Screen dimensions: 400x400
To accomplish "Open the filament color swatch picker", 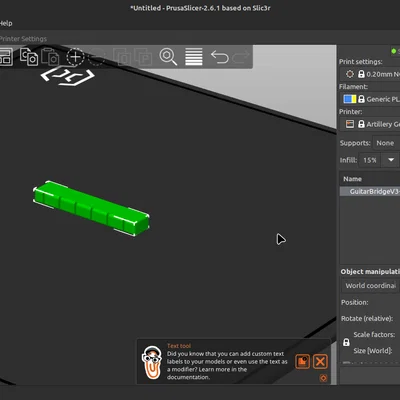I will 350,99.
